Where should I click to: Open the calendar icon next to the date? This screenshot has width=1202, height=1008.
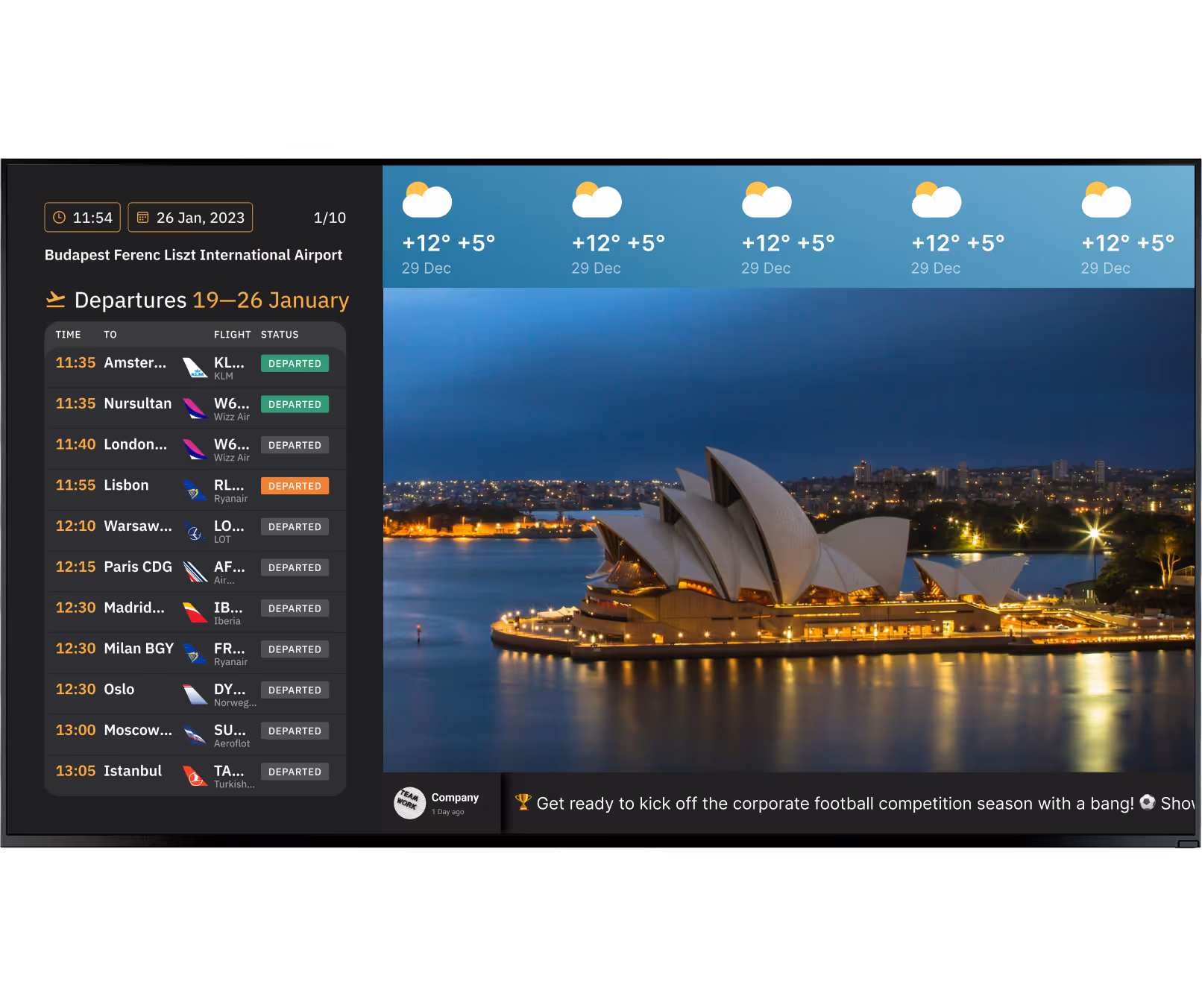pyautogui.click(x=143, y=218)
